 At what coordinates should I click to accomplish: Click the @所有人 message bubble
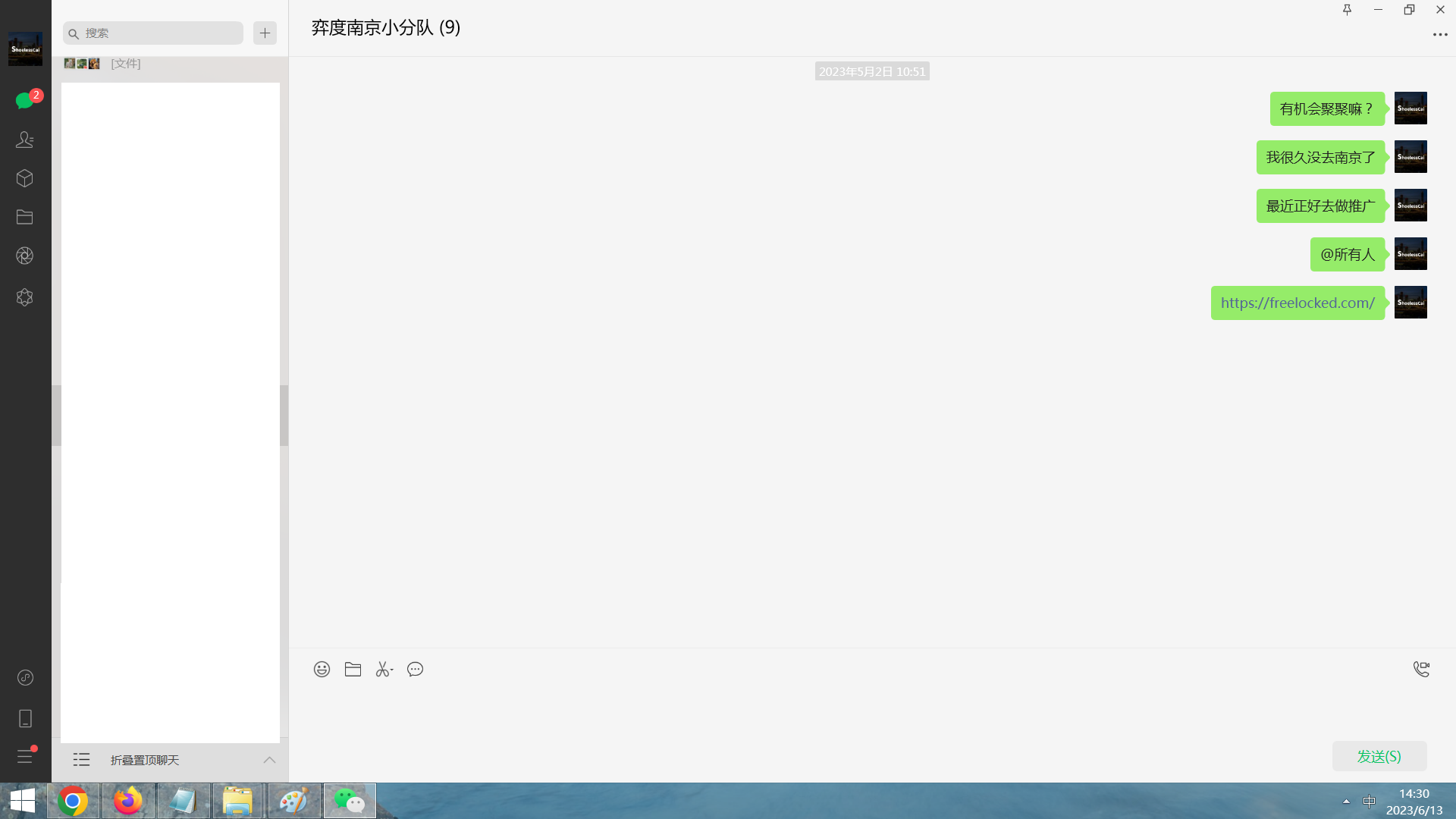pyautogui.click(x=1348, y=254)
